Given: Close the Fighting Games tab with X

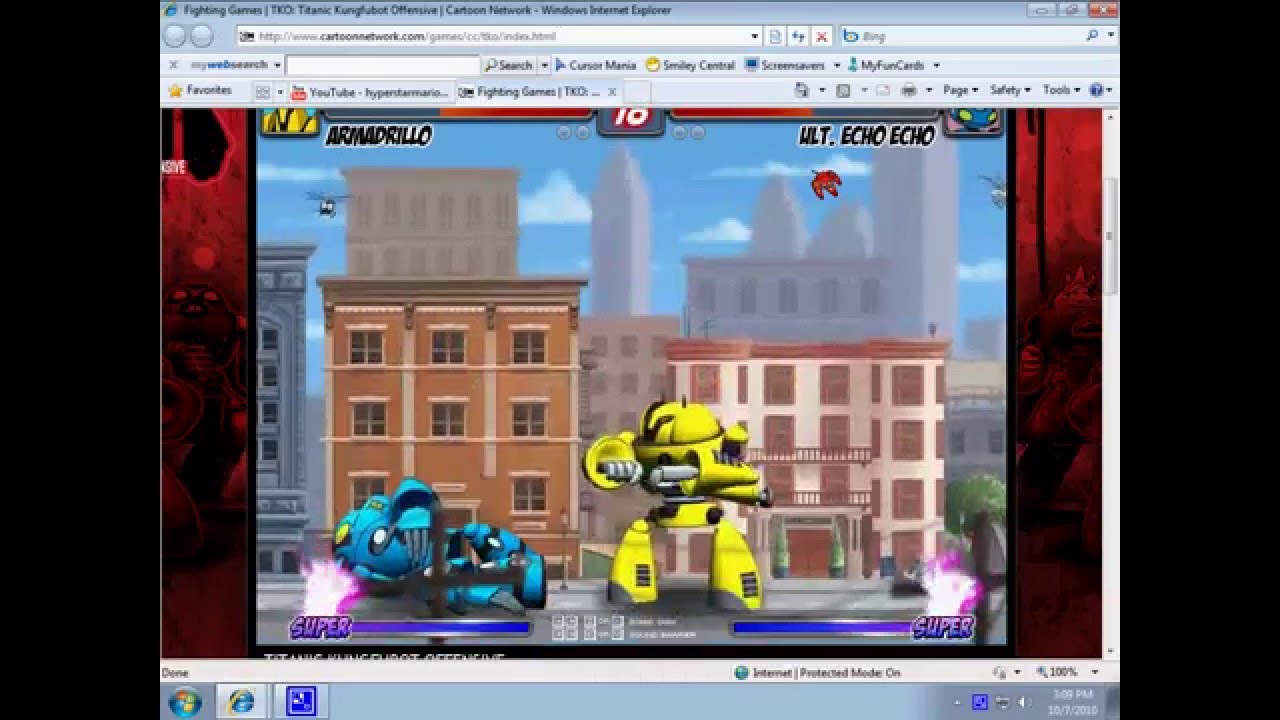Looking at the screenshot, I should [612, 92].
